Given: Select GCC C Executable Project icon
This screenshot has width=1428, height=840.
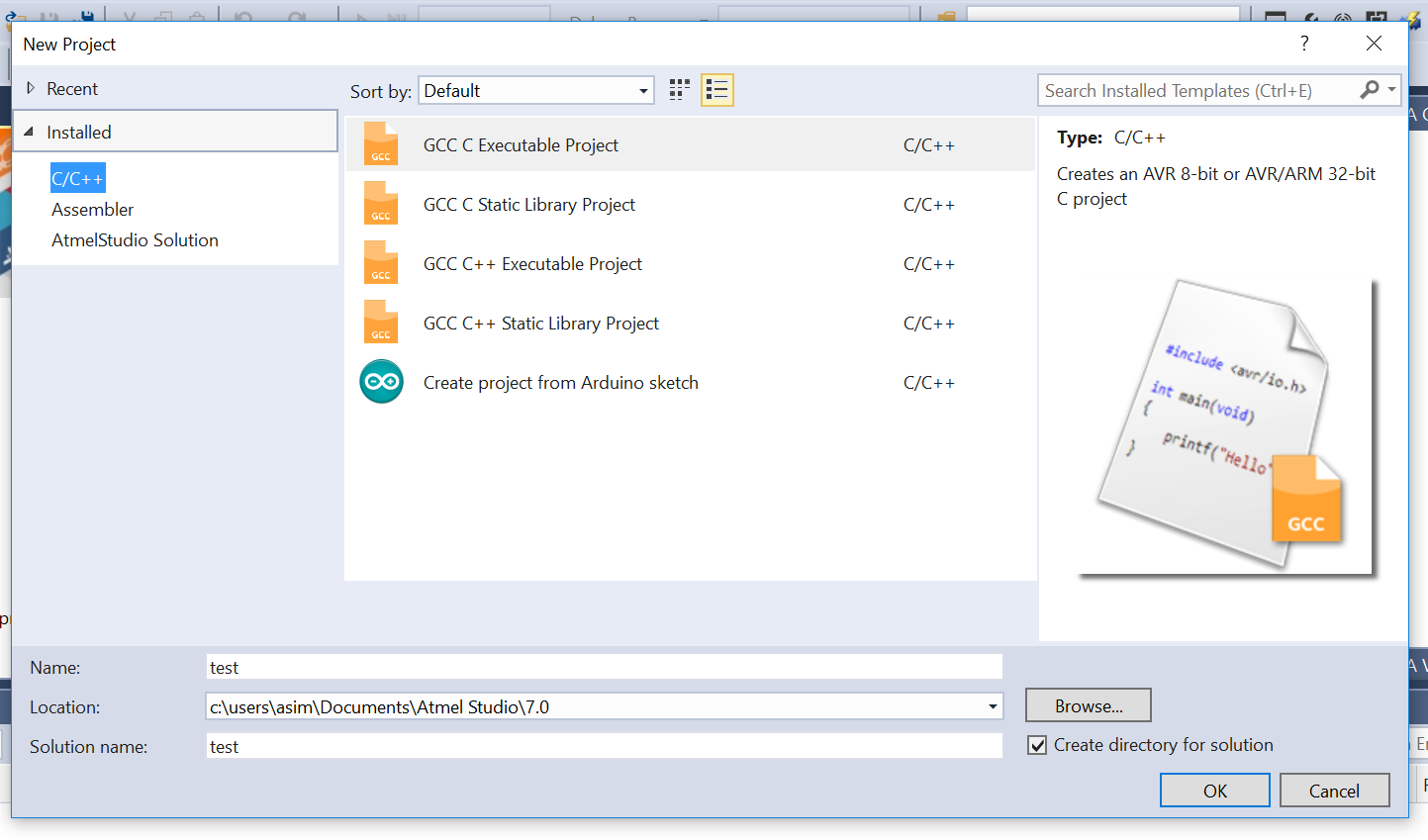Looking at the screenshot, I should [x=381, y=144].
